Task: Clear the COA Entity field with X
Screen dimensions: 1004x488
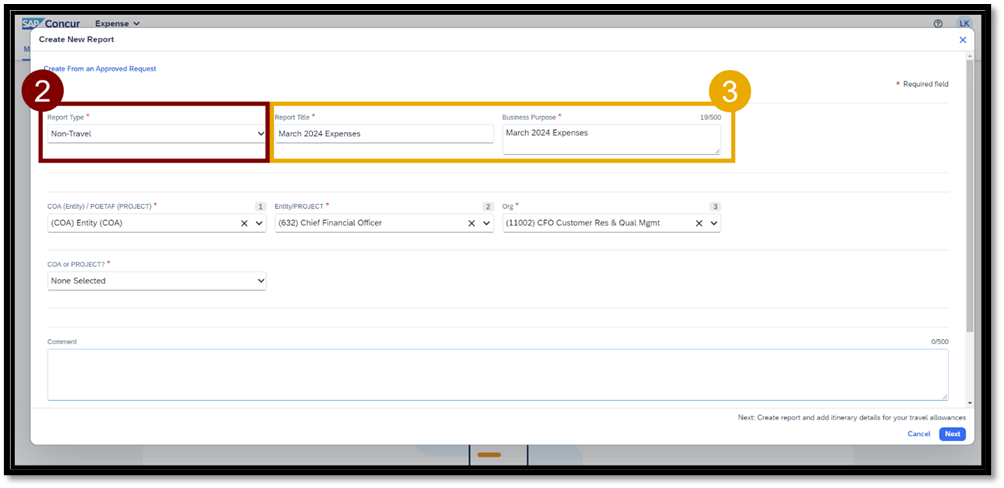Action: click(245, 223)
